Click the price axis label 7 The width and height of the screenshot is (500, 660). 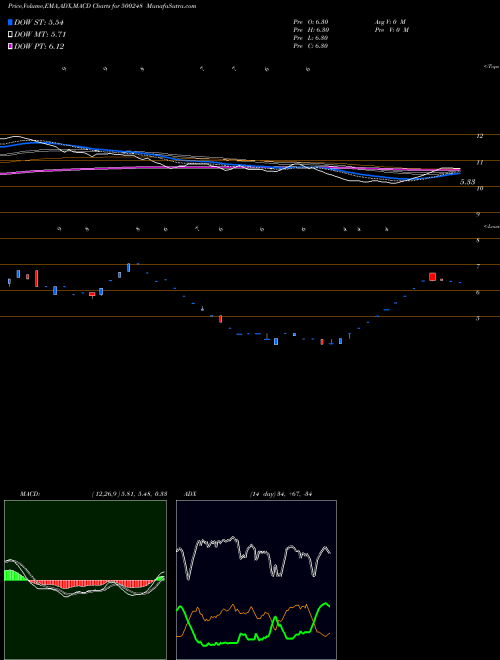click(x=478, y=266)
